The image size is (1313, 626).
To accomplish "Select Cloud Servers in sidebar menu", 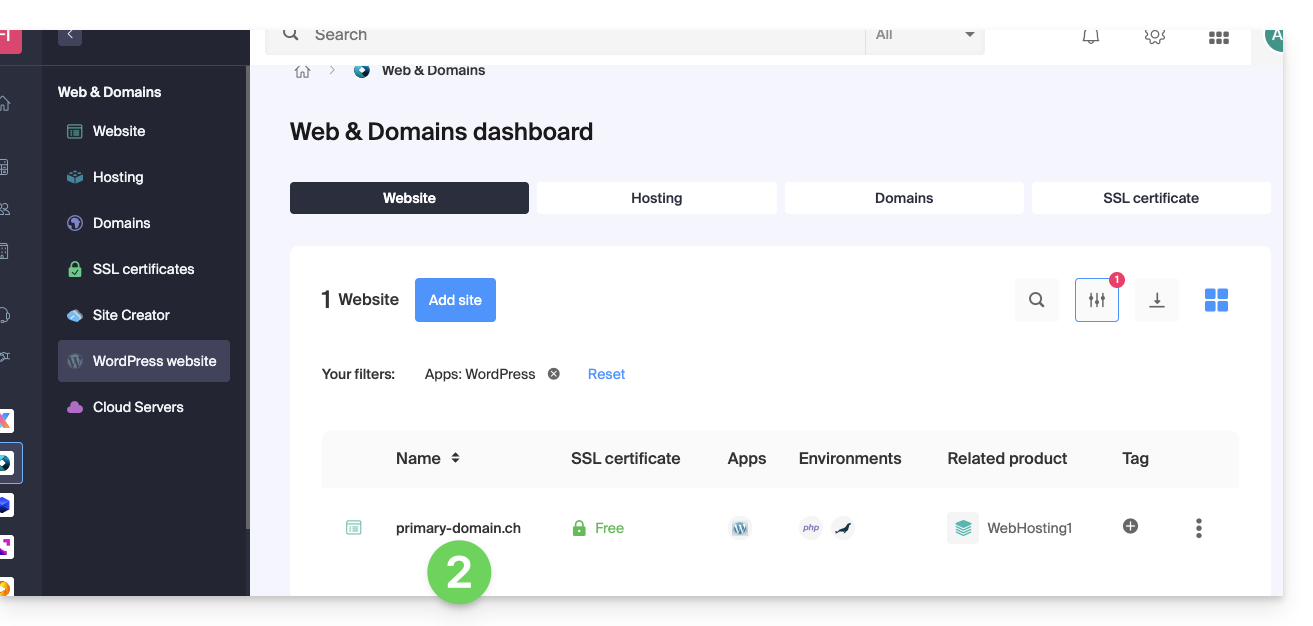I will [138, 407].
